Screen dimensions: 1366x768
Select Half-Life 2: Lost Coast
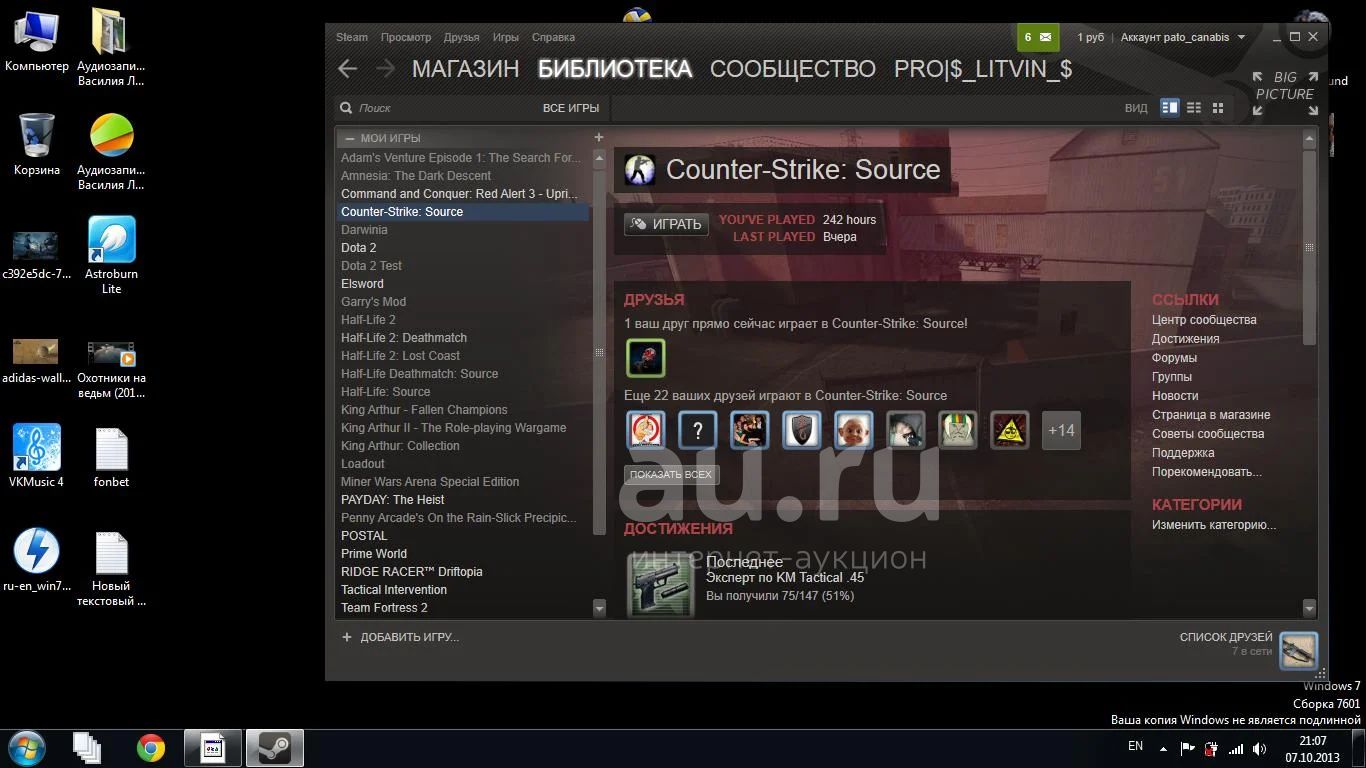click(x=463, y=356)
